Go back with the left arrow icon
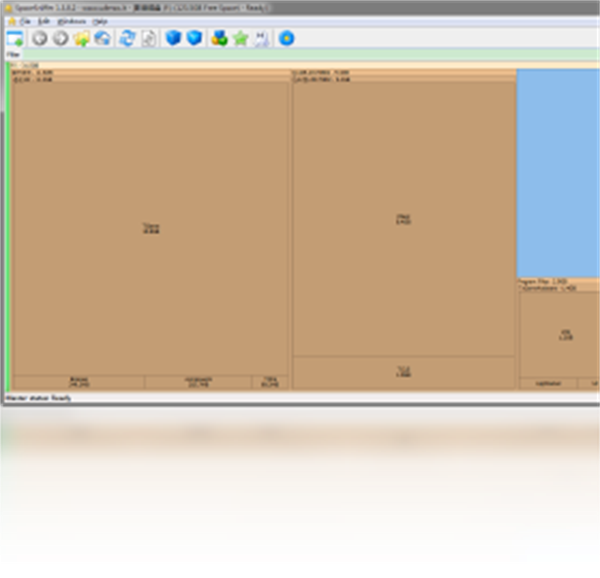The height and width of the screenshot is (578, 600). 40,38
